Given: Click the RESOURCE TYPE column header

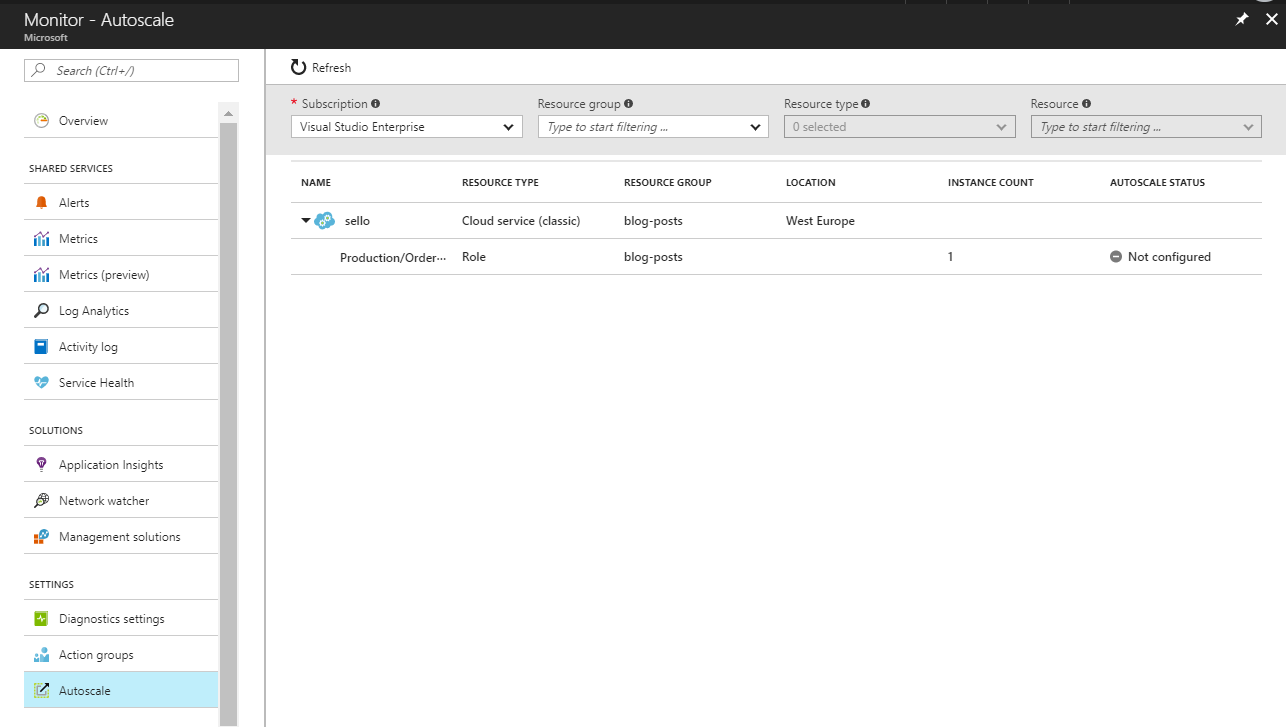Looking at the screenshot, I should (x=500, y=183).
